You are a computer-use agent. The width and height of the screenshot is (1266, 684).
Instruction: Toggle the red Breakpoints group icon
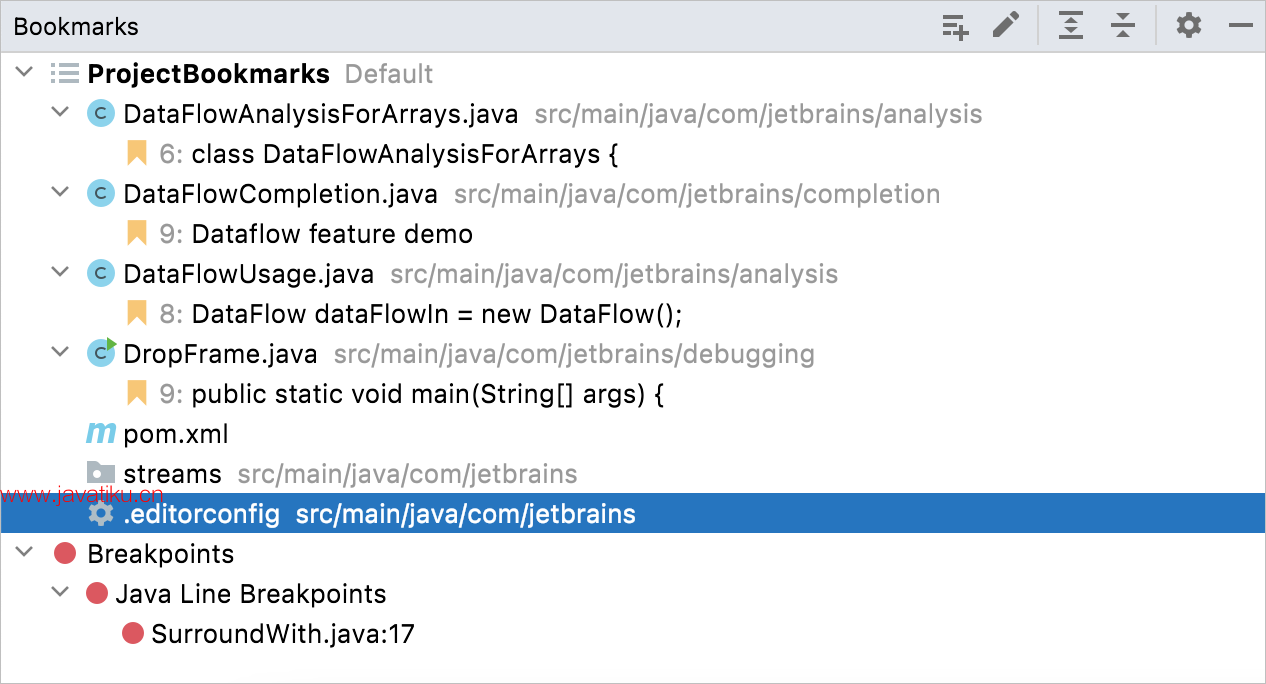point(65,554)
